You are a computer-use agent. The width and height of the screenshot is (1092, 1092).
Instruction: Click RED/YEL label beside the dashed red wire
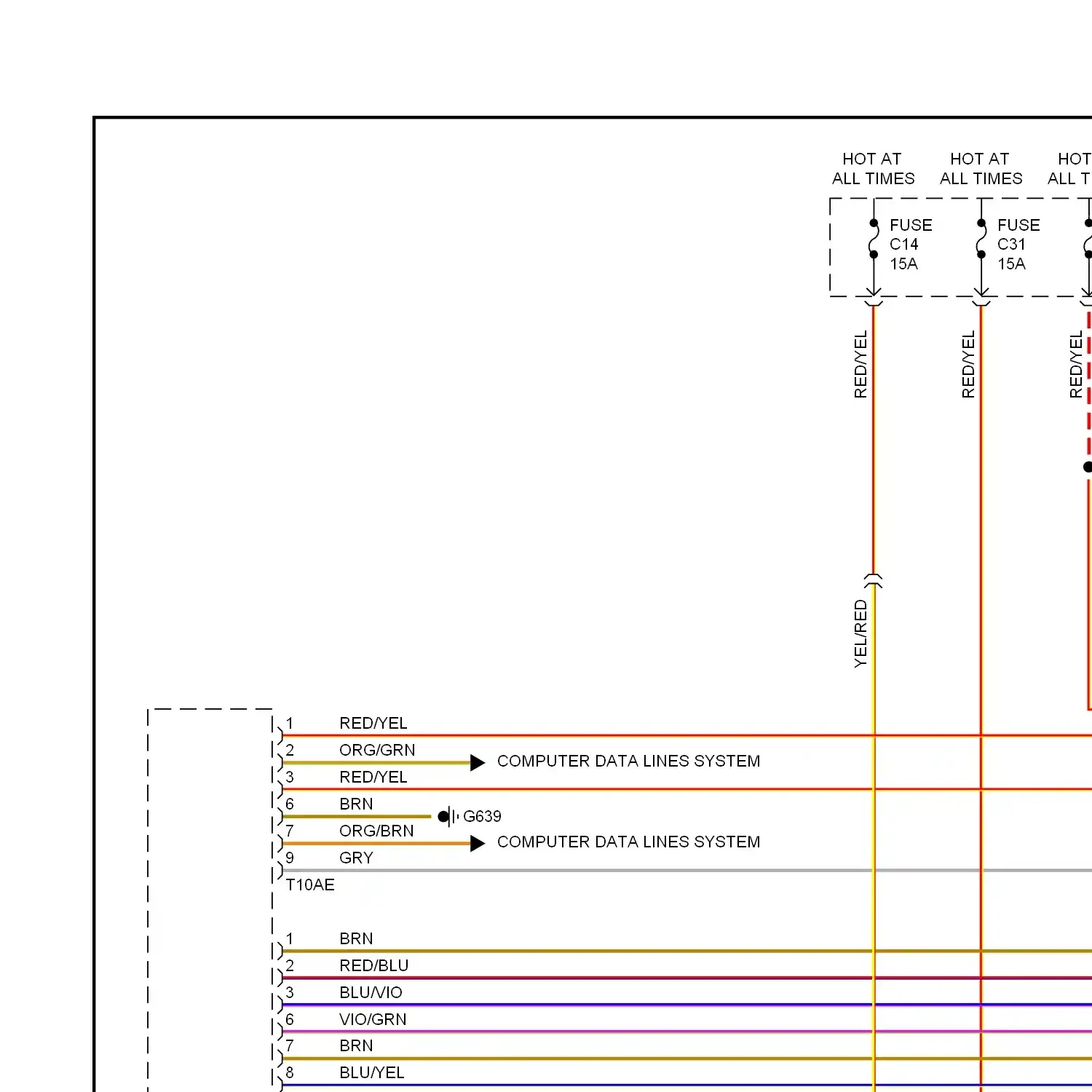click(1076, 364)
